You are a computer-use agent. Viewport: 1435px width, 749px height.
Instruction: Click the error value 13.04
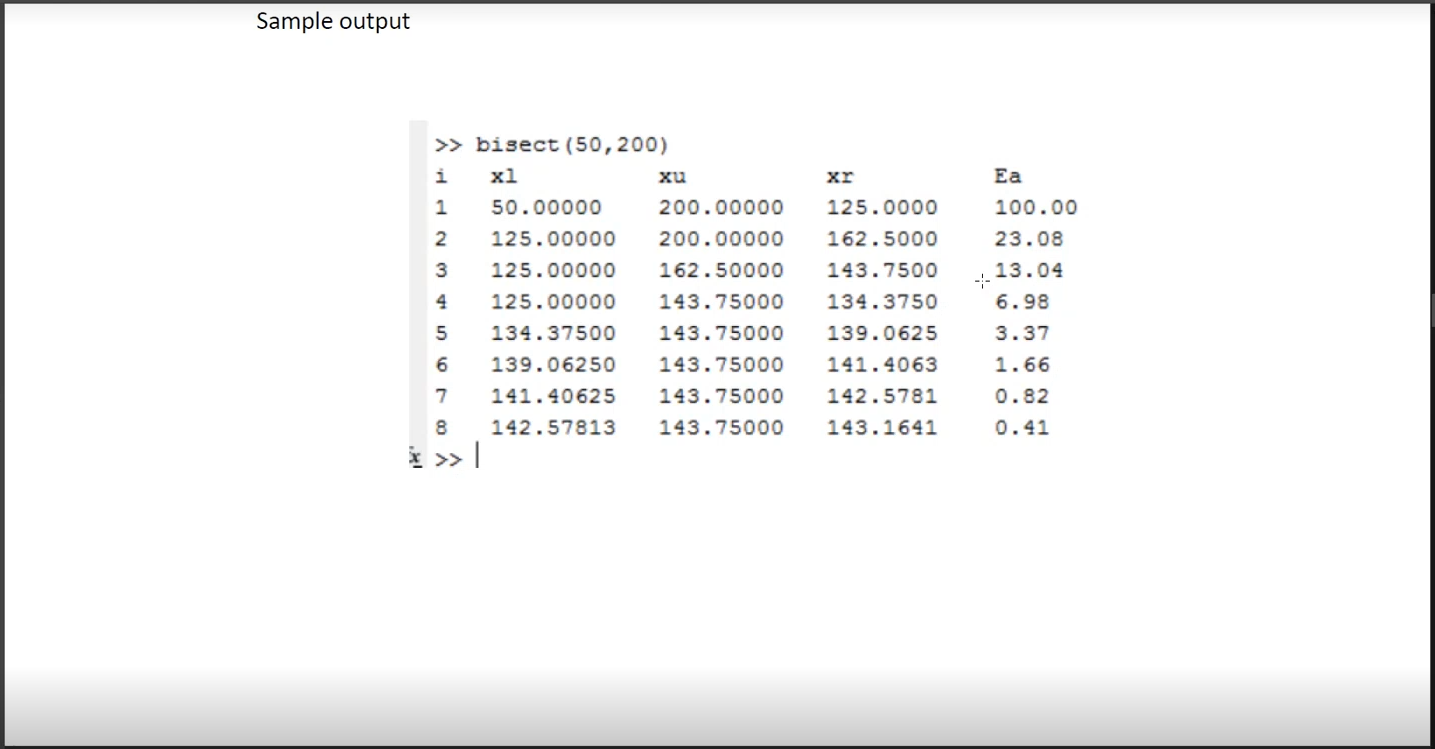coord(1030,270)
